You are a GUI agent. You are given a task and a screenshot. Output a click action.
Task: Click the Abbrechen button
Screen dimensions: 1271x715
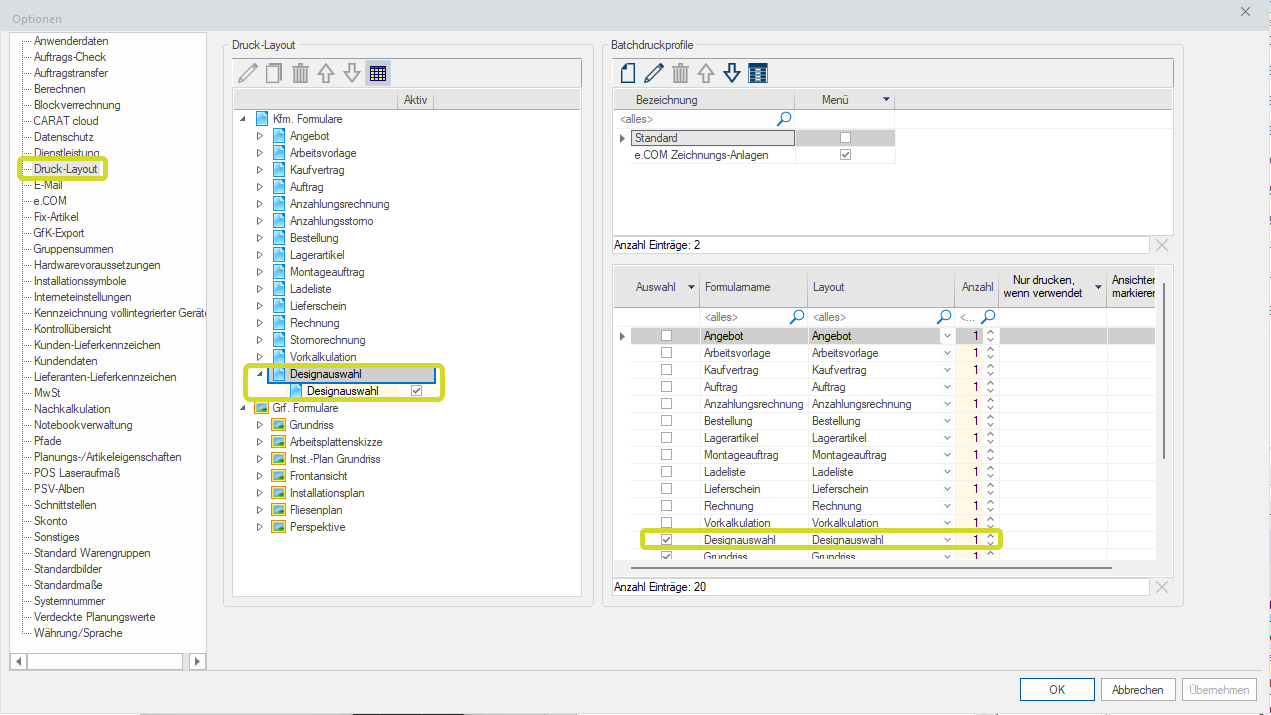(1138, 690)
